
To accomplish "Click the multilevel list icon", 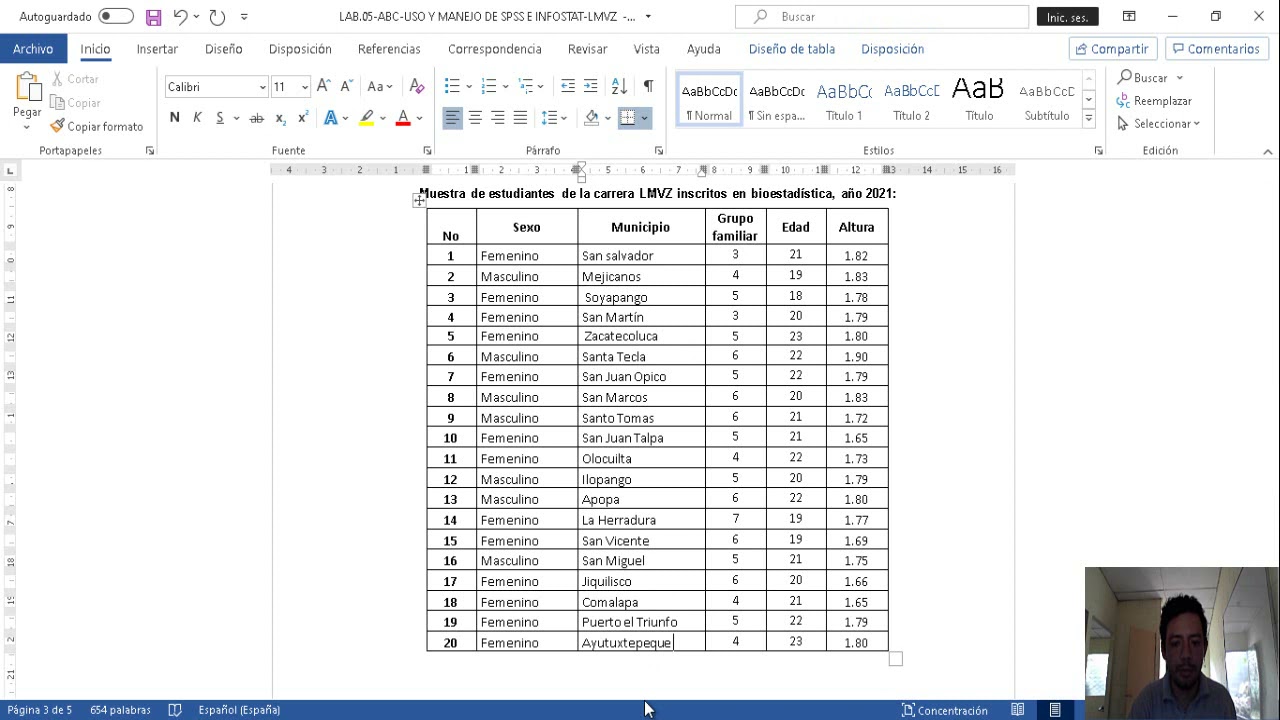I will pyautogui.click(x=526, y=87).
